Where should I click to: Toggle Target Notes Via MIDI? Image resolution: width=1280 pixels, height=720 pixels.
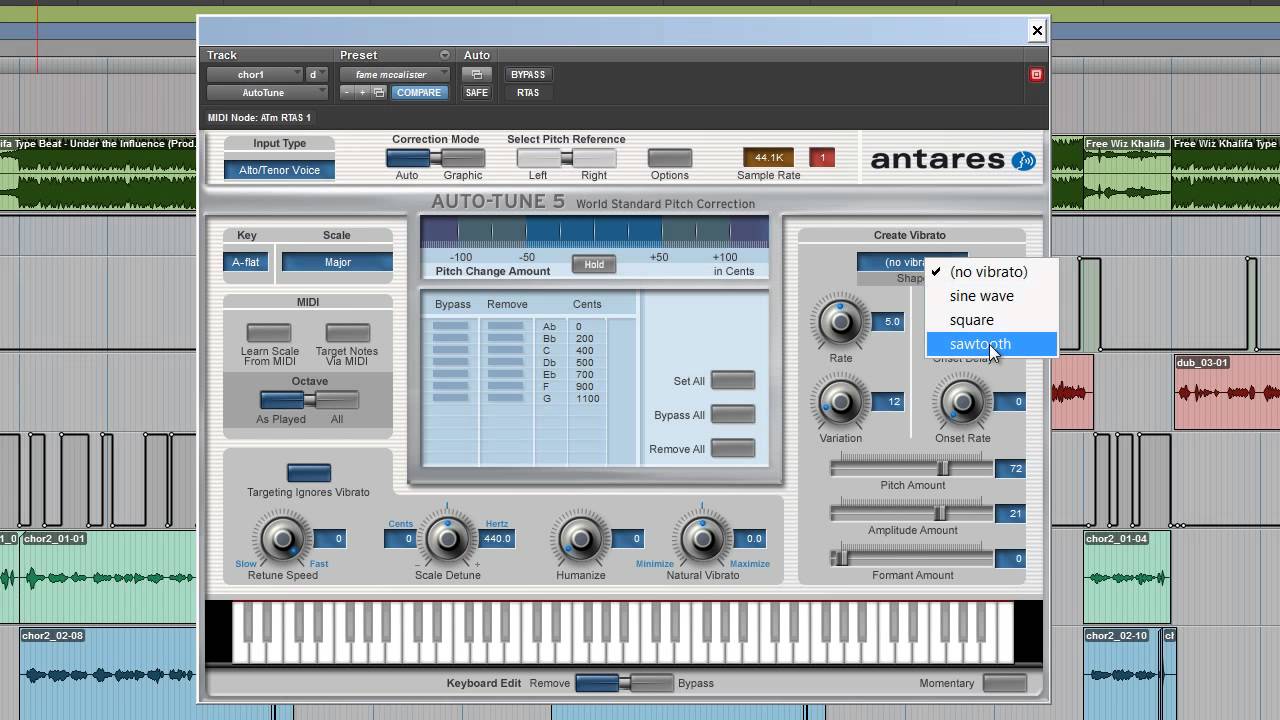coord(347,332)
